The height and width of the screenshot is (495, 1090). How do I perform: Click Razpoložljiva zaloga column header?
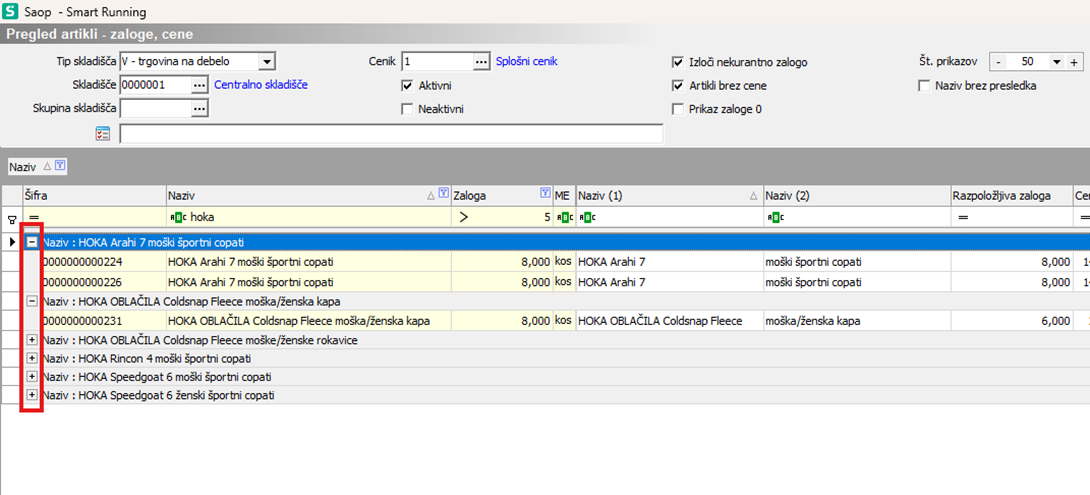pyautogui.click(x=1011, y=196)
